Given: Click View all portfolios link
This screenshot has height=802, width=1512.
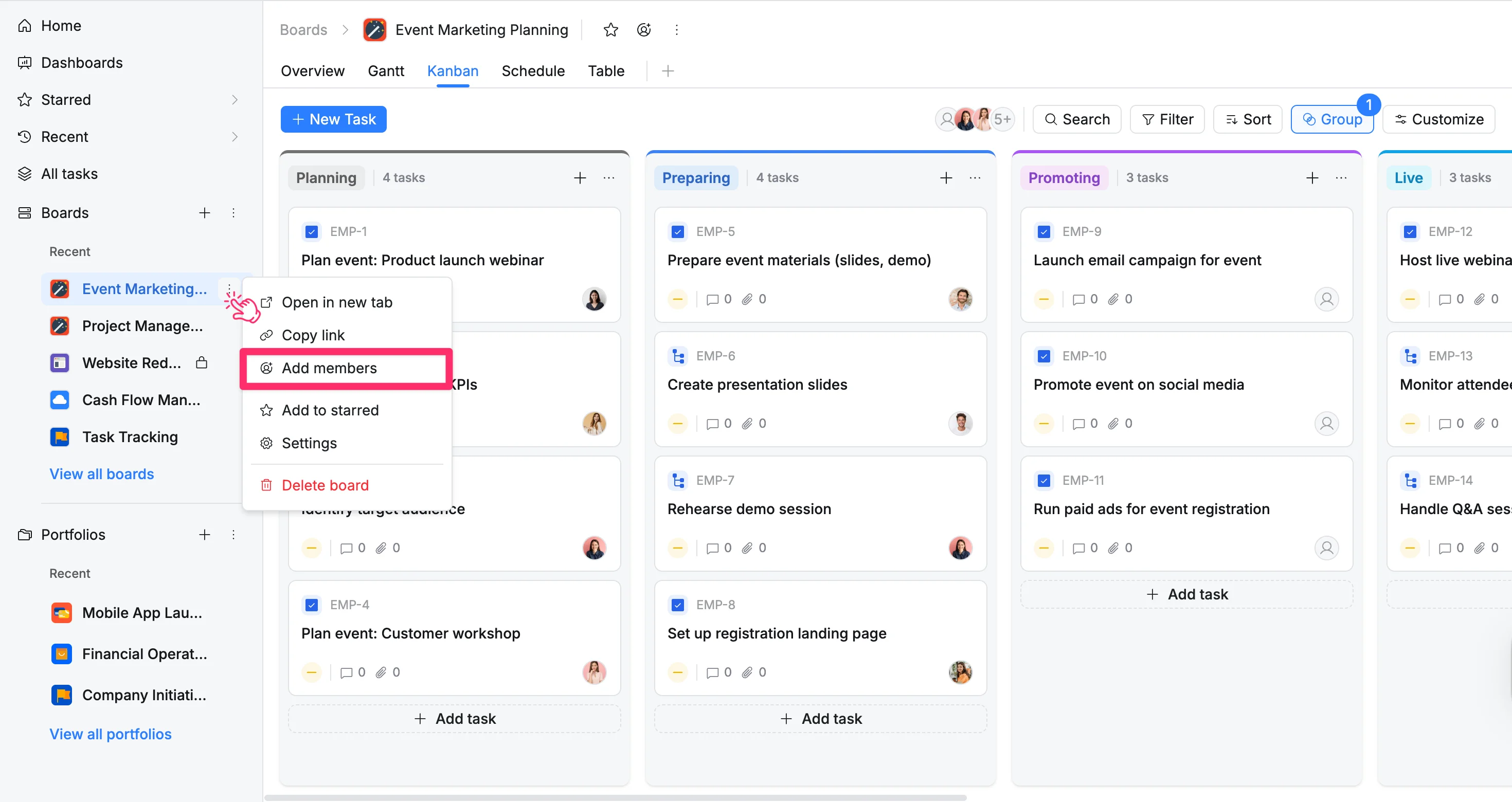Looking at the screenshot, I should [111, 734].
